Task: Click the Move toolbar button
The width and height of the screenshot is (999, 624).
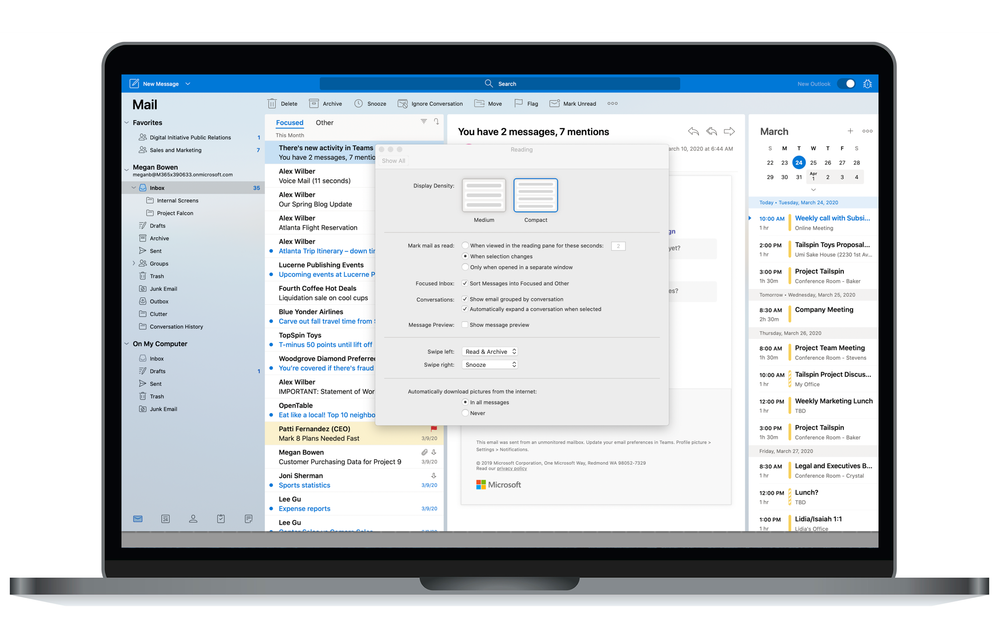Action: click(488, 103)
